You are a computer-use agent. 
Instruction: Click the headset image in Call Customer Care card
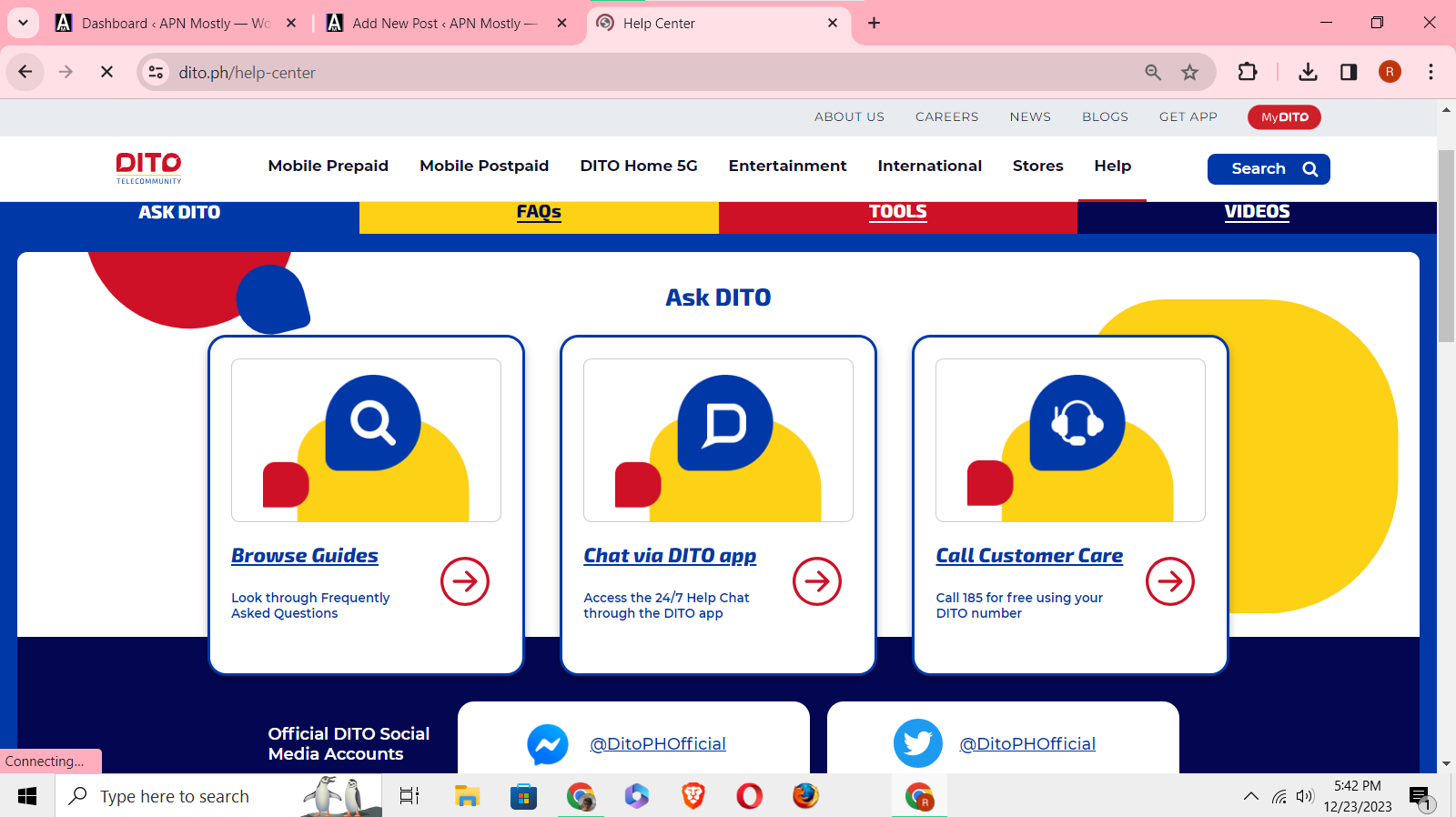coord(1070,440)
